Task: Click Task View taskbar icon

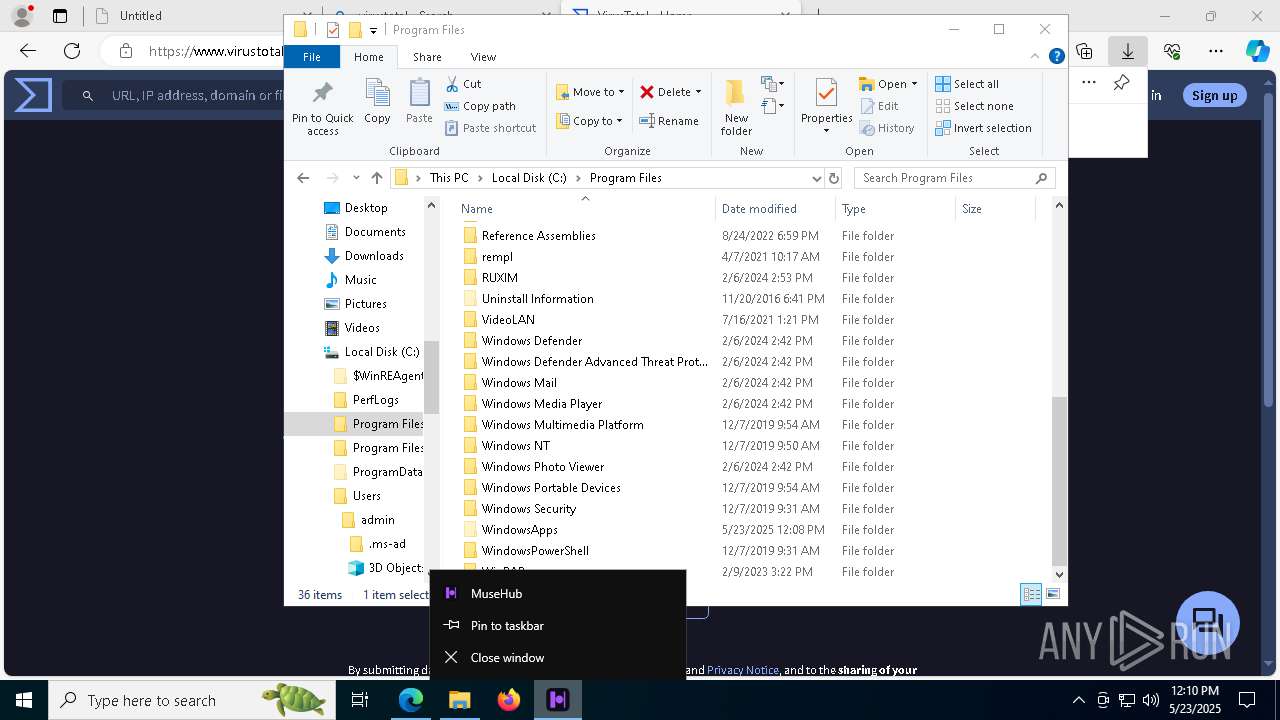Action: [360, 700]
